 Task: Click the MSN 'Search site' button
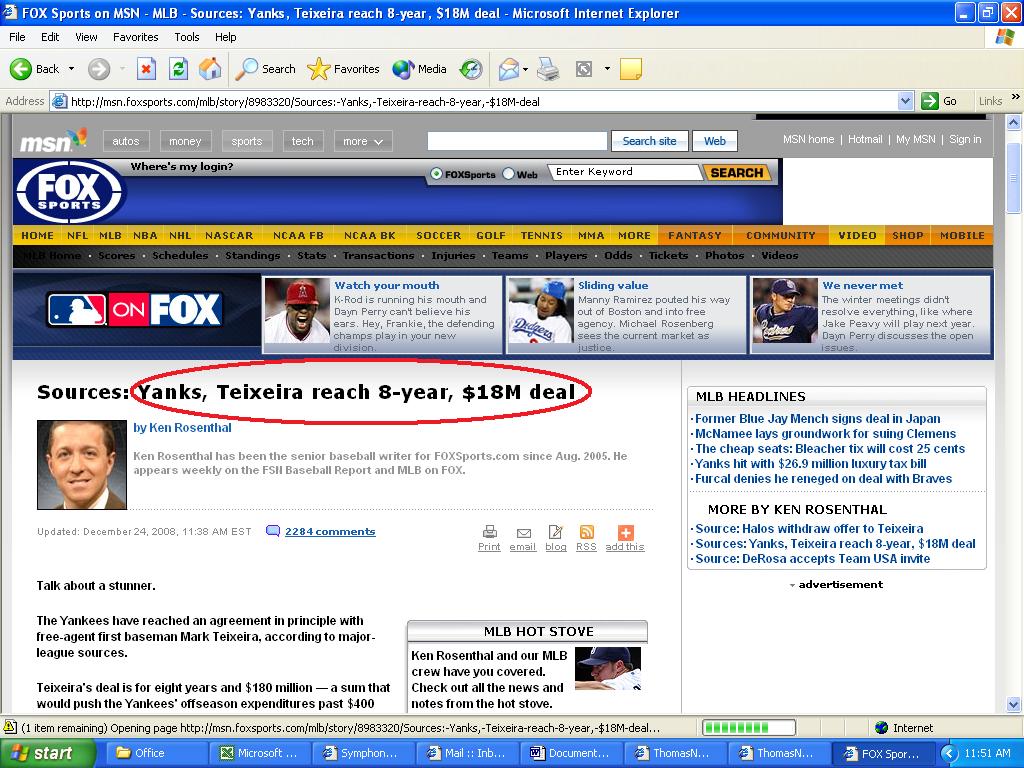(x=649, y=141)
